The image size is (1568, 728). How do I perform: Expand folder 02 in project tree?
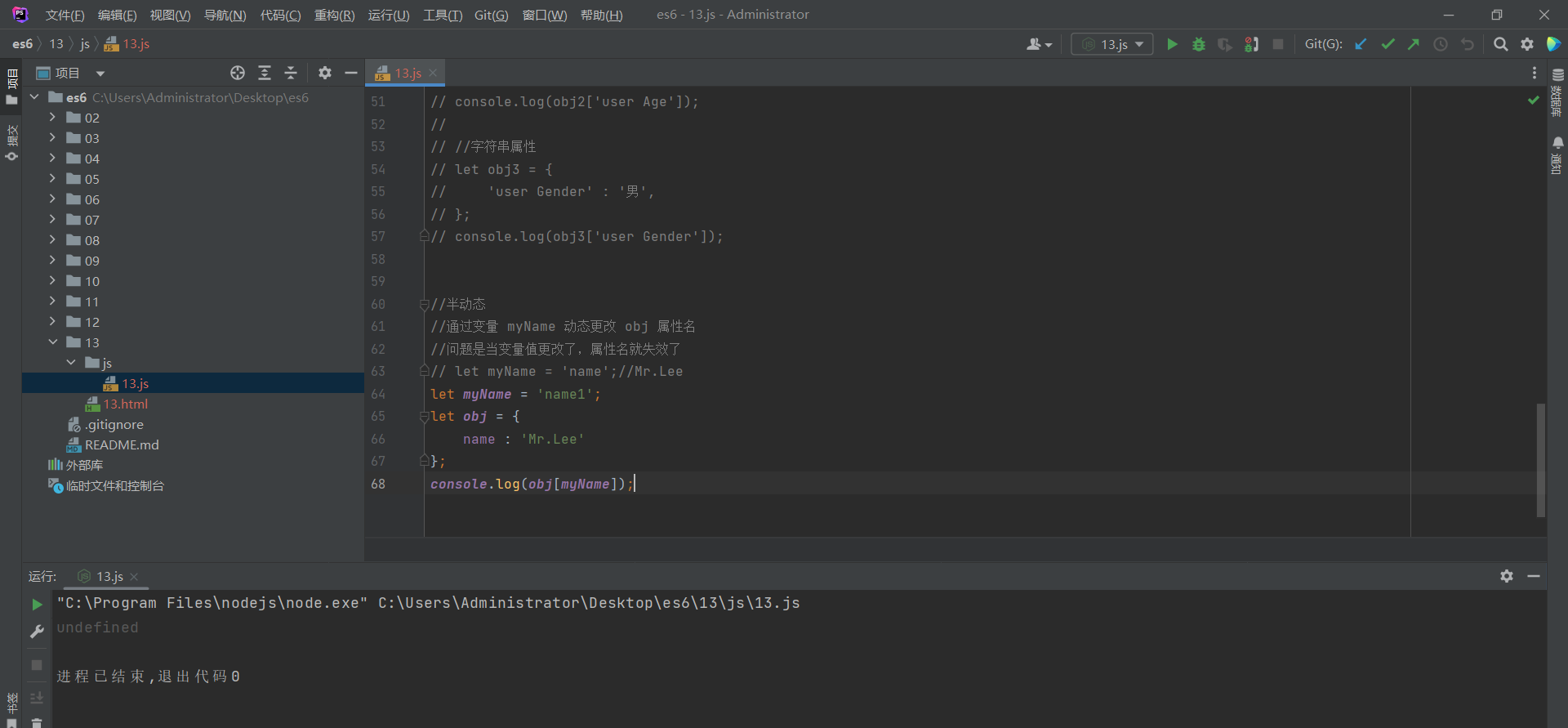[x=52, y=117]
